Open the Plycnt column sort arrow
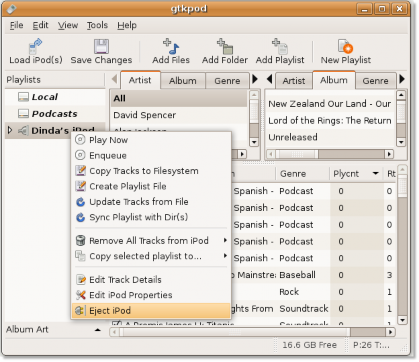 coord(375,173)
